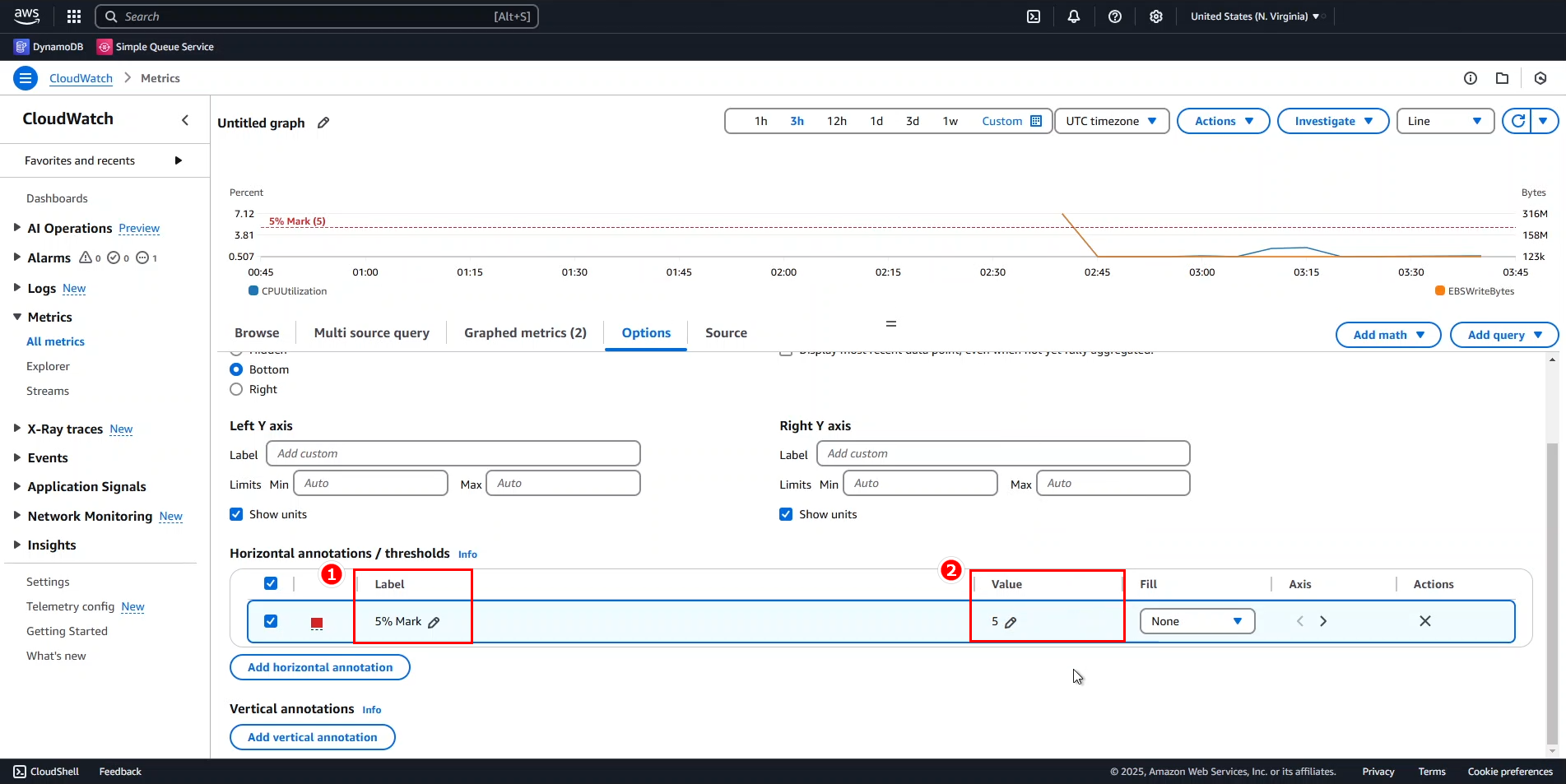Rename the 5% Mark label via its pencil icon

tap(434, 622)
